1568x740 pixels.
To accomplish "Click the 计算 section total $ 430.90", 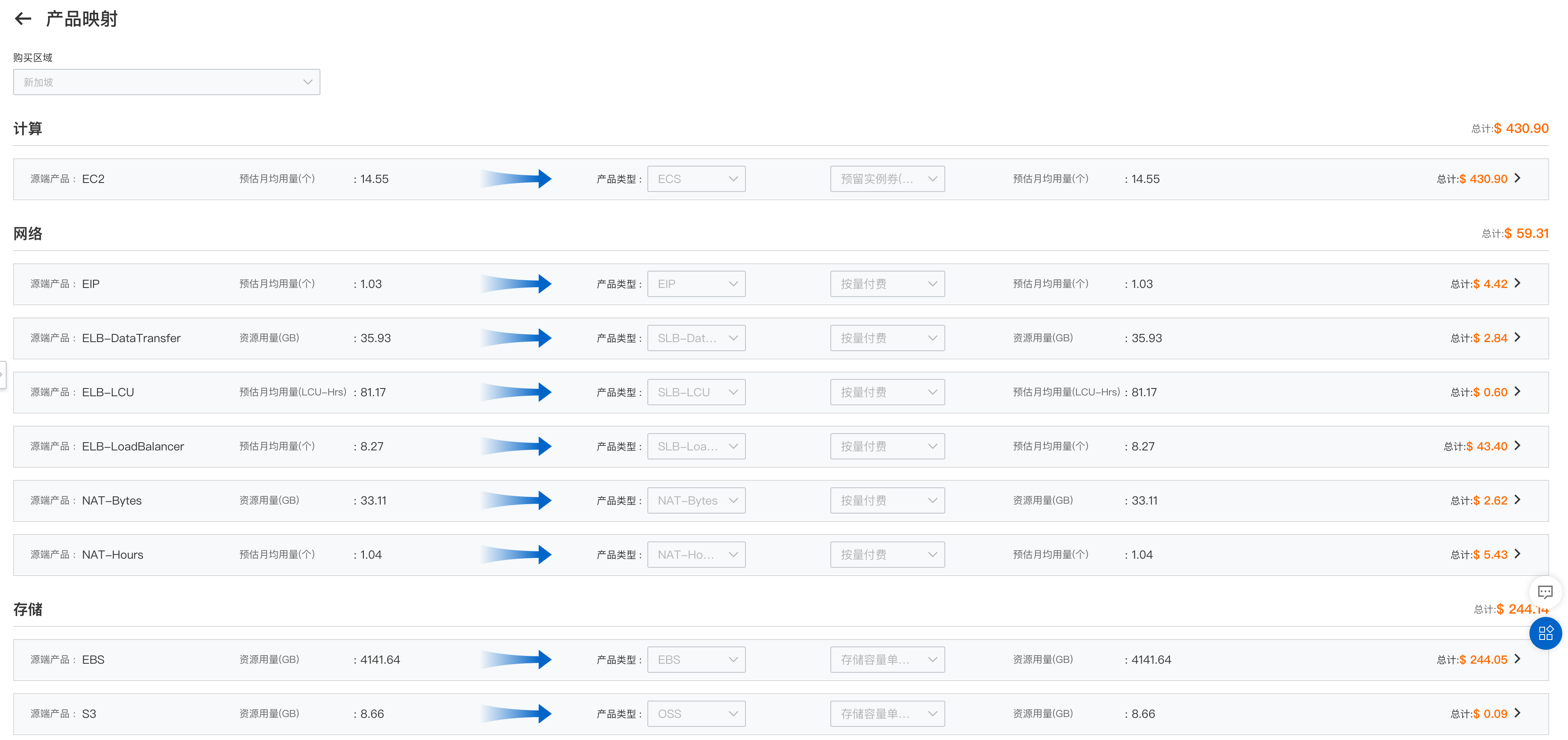I will 1521,128.
